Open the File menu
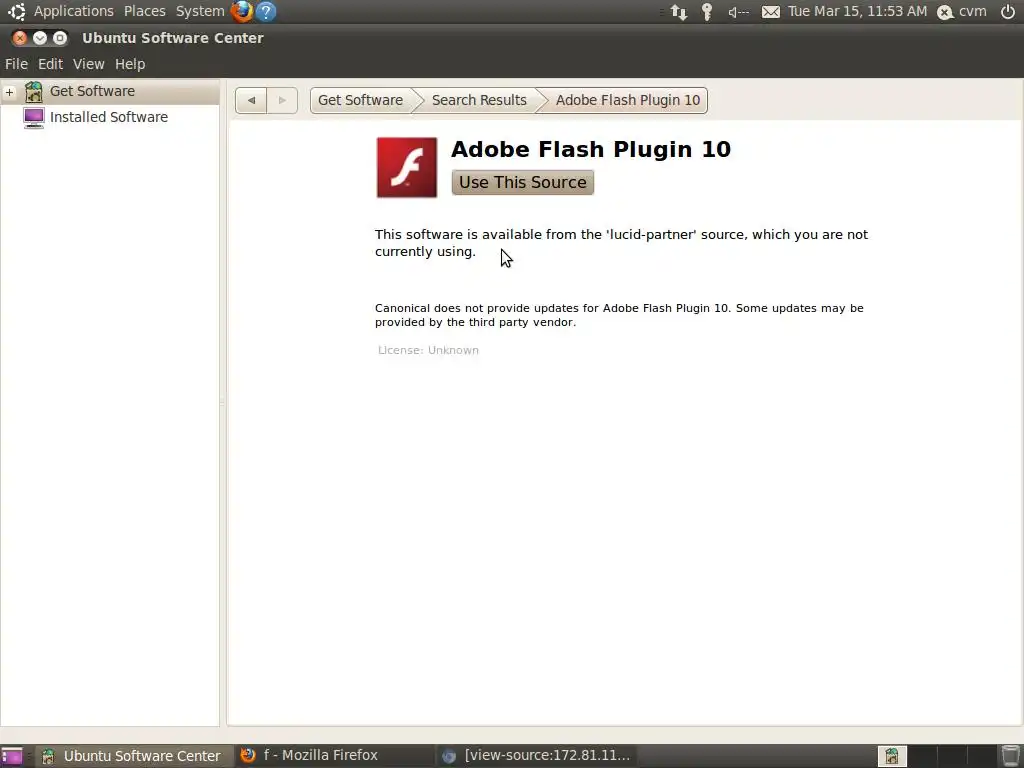The image size is (1024, 768). coord(16,64)
